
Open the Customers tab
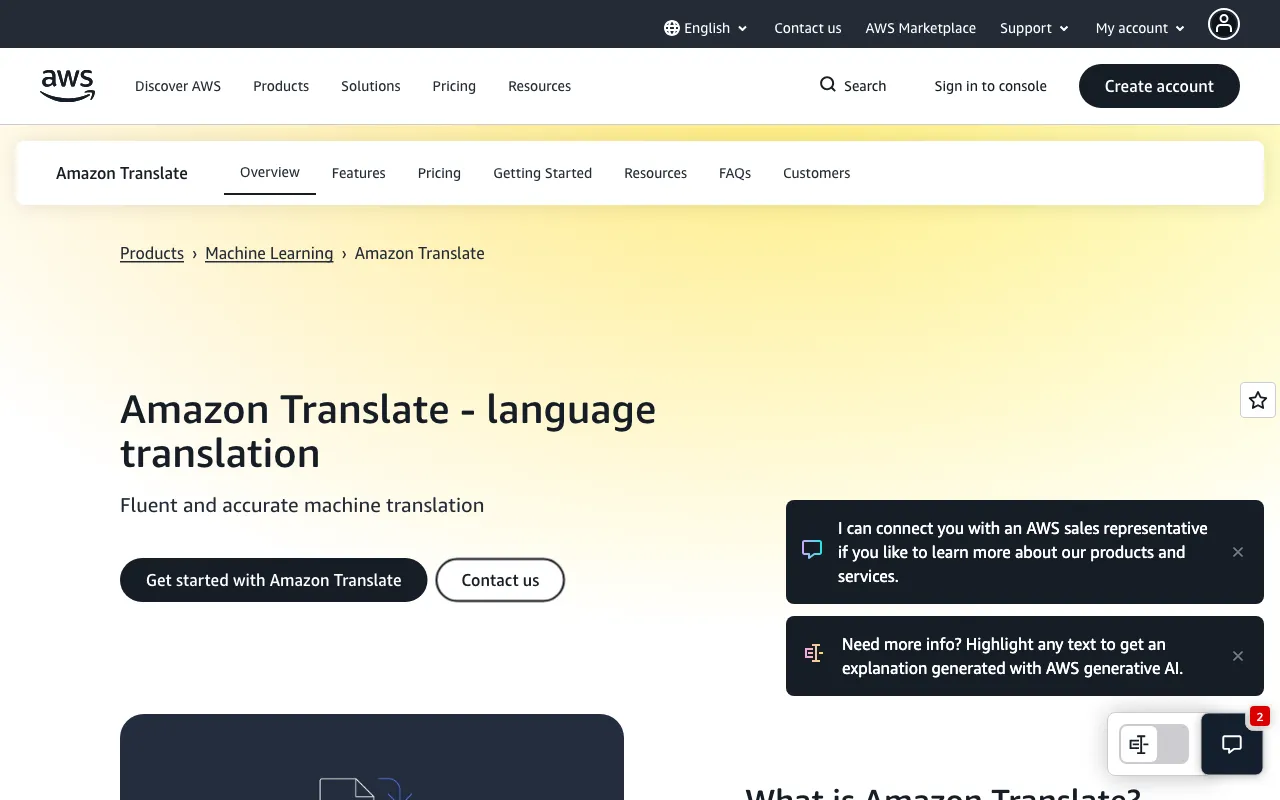817,173
